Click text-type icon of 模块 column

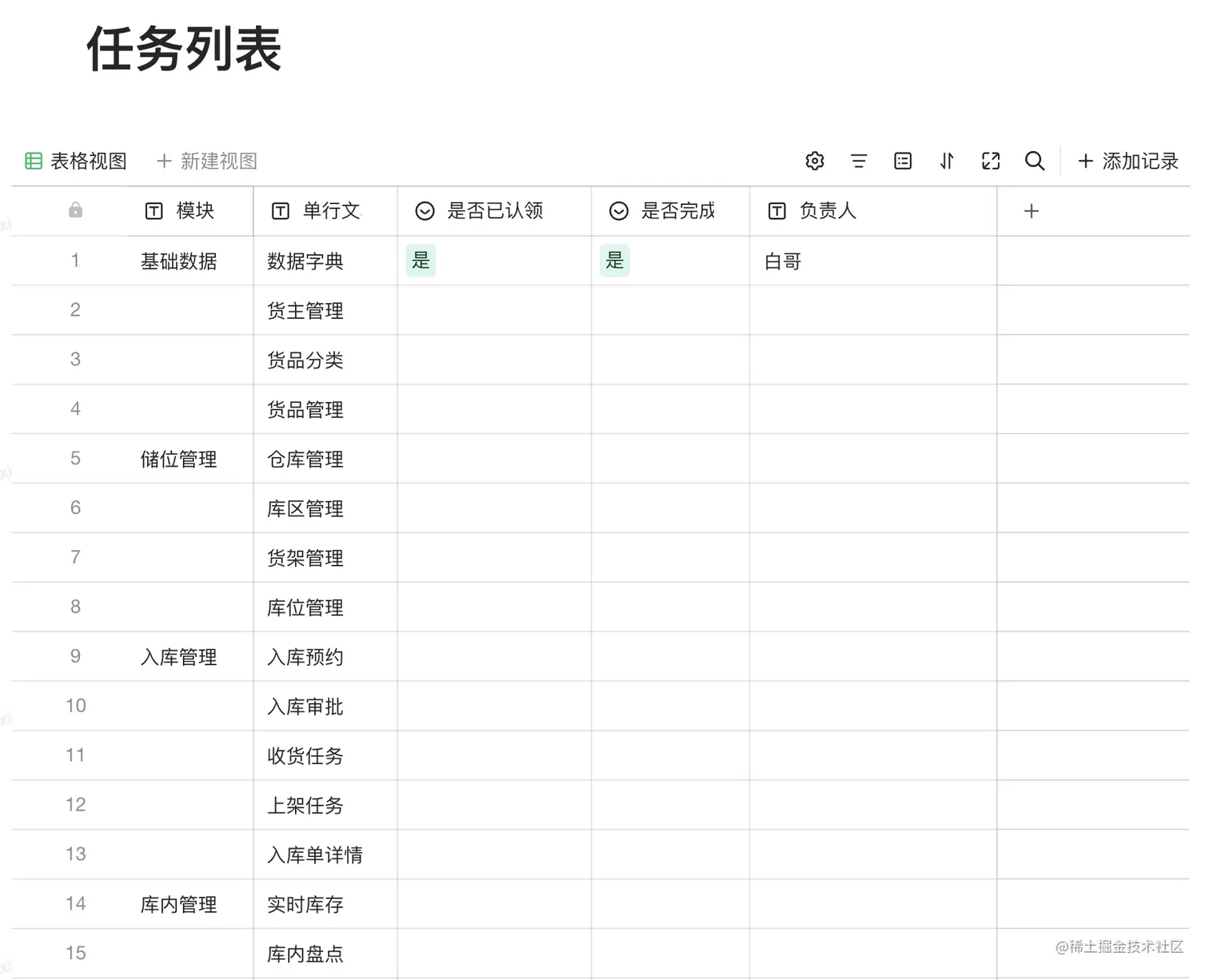pos(154,211)
